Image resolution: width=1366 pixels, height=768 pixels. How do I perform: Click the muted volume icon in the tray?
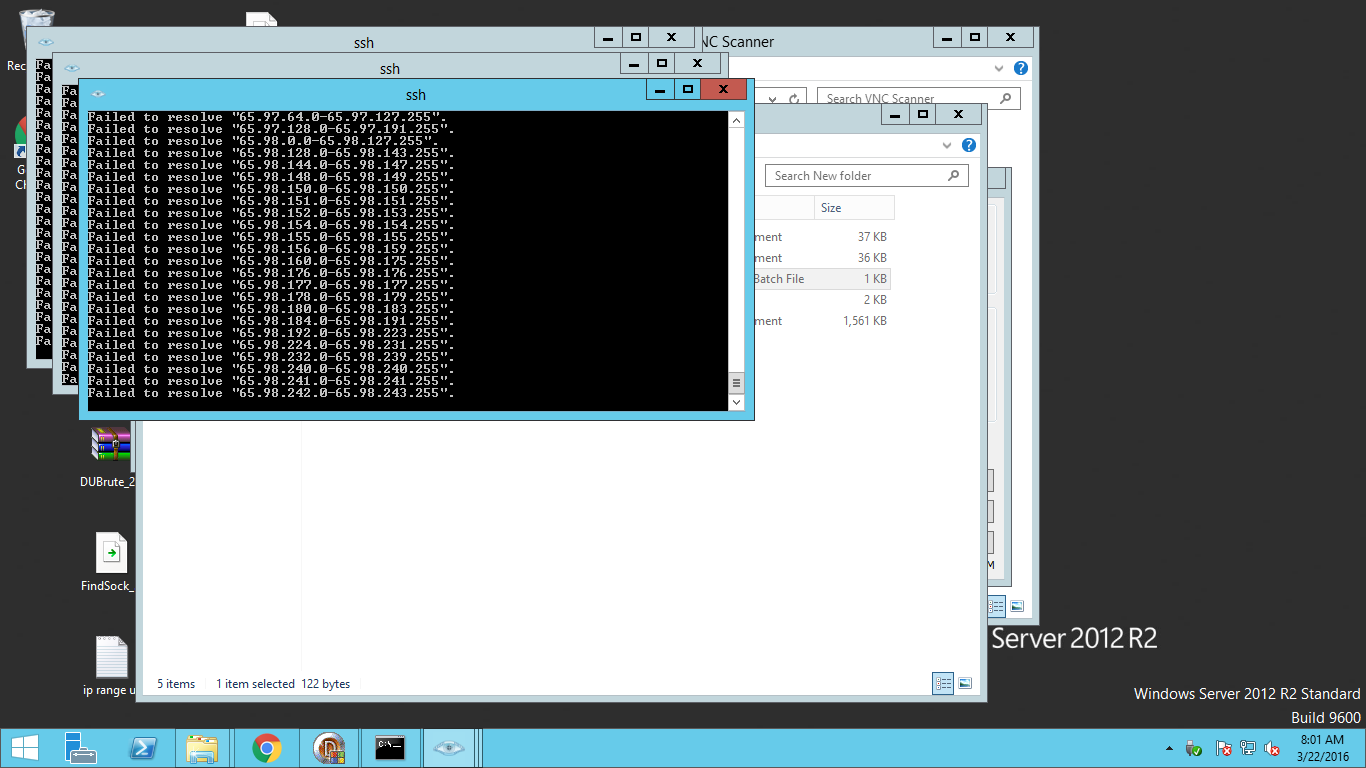point(1272,748)
